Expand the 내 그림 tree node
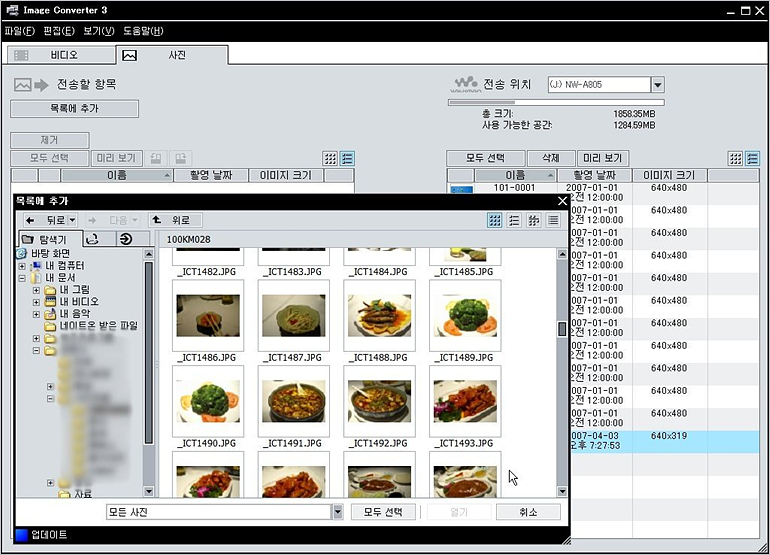Viewport: 770px width, 555px height. (36, 290)
